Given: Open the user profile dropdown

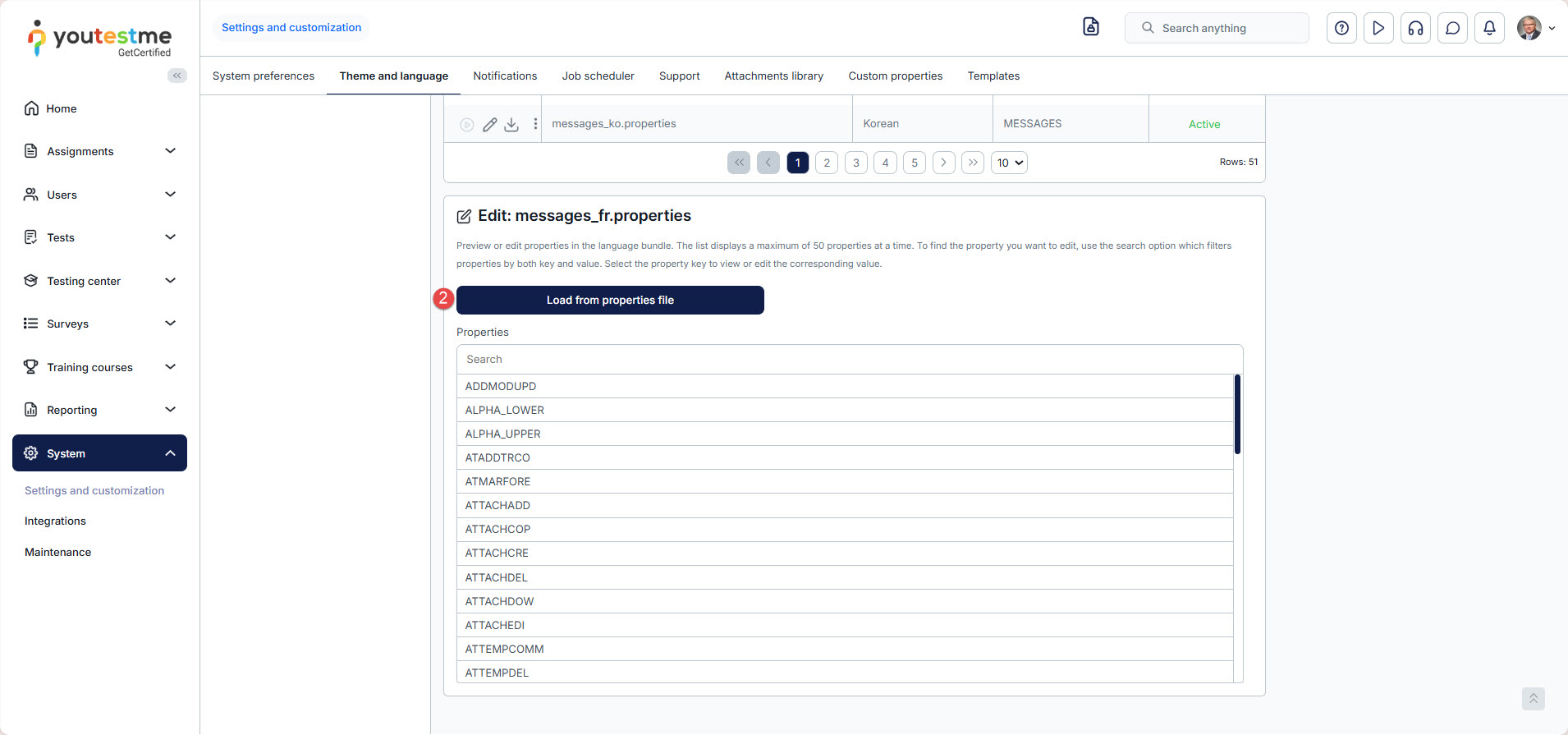Looking at the screenshot, I should (x=1536, y=28).
